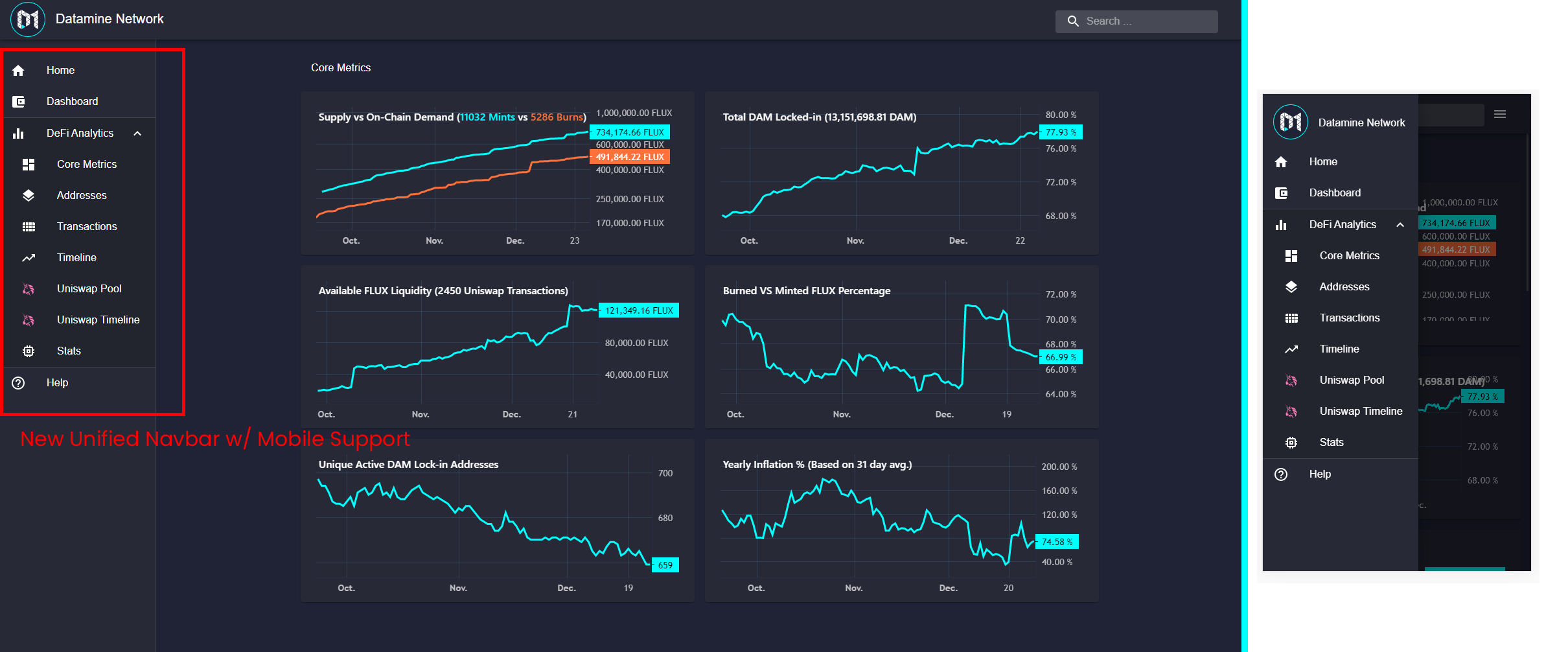Click the Core Metrics grid icon in the desktop sidebar

[x=29, y=165]
